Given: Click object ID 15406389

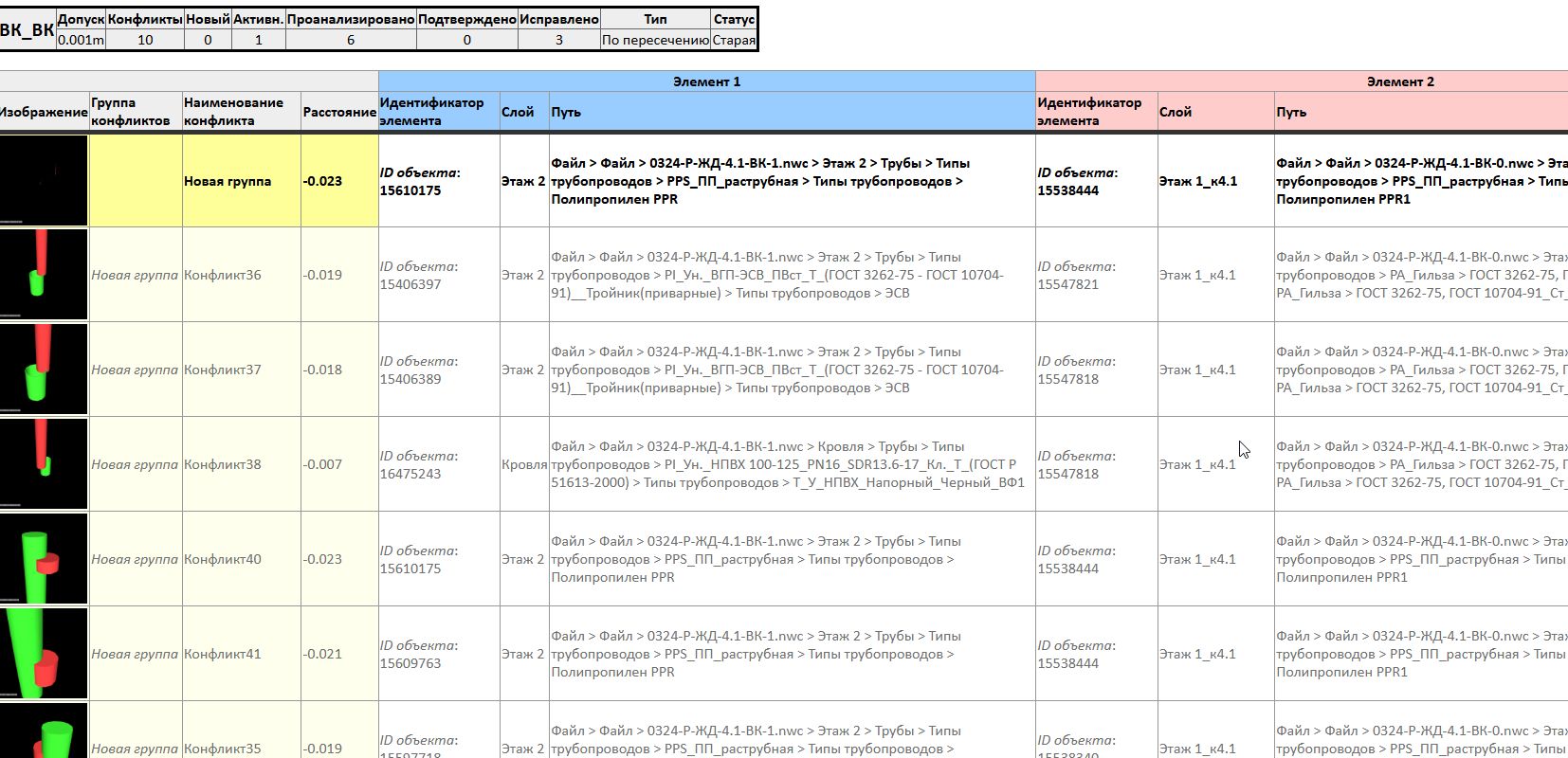Looking at the screenshot, I should [410, 379].
